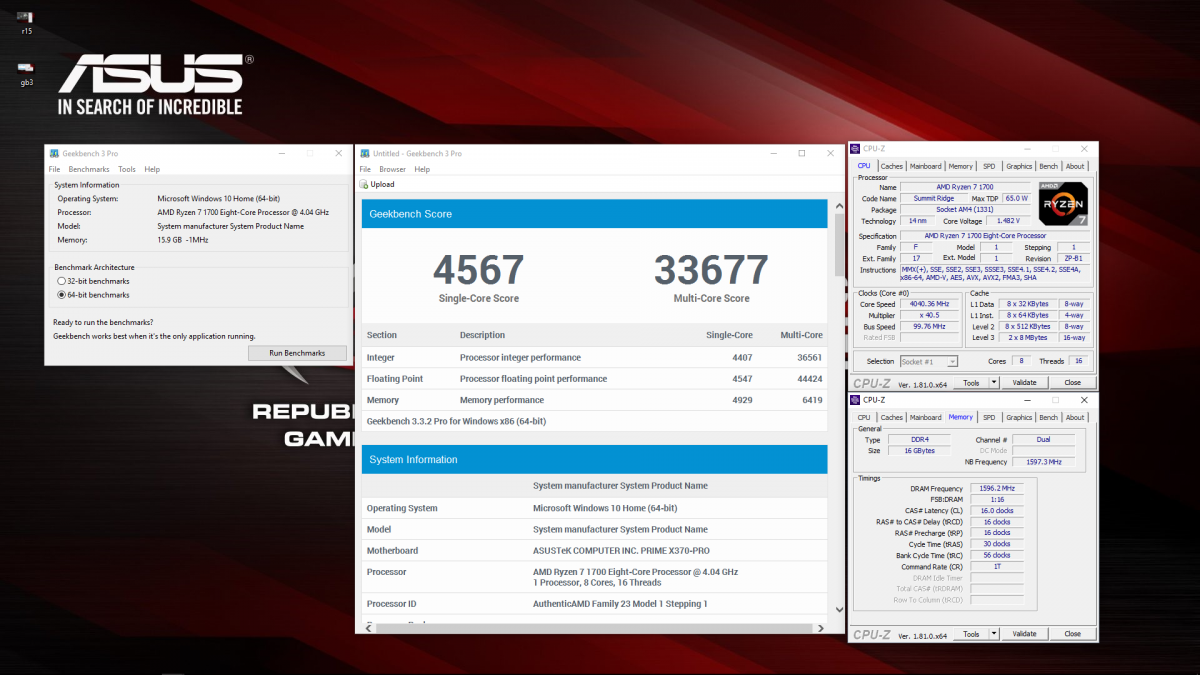Switch to CPU tab in lower CPU-Z window
This screenshot has width=1200, height=675.
(x=864, y=417)
